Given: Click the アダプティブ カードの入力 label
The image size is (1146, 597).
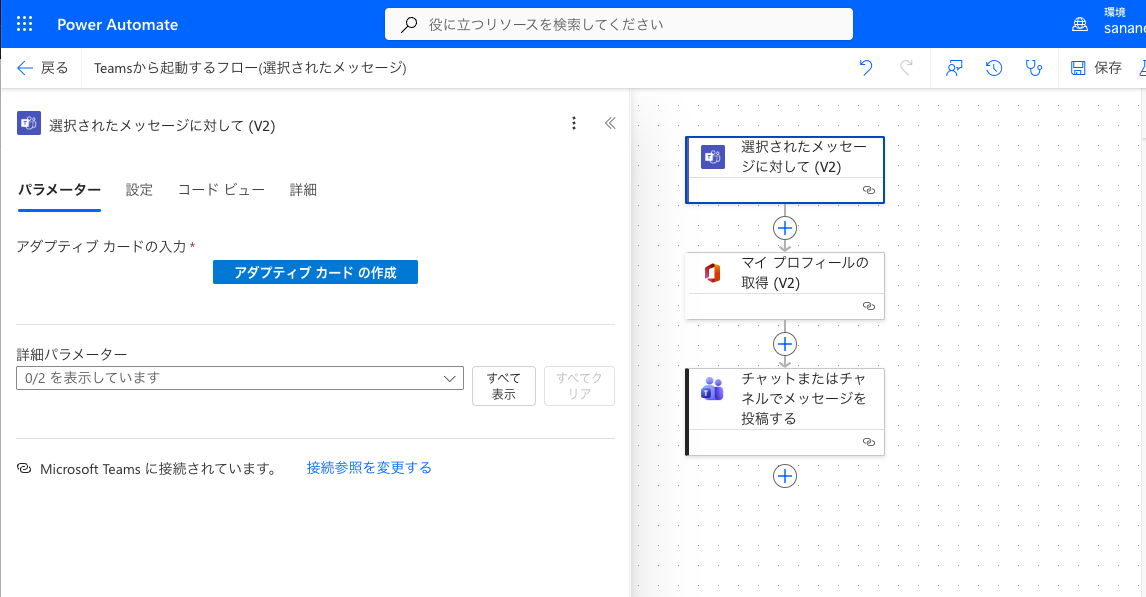Looking at the screenshot, I should 102,246.
